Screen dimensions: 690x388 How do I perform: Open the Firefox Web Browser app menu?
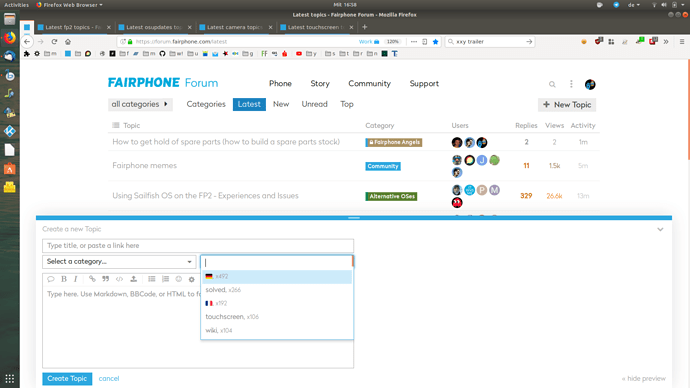click(70, 5)
